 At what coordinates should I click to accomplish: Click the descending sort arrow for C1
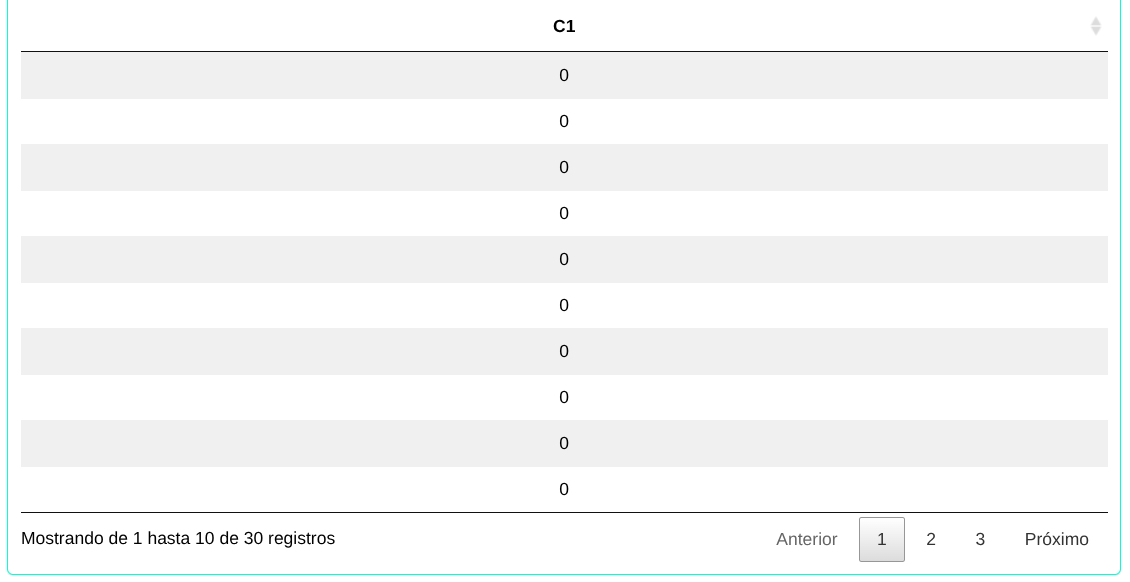pyautogui.click(x=1096, y=31)
